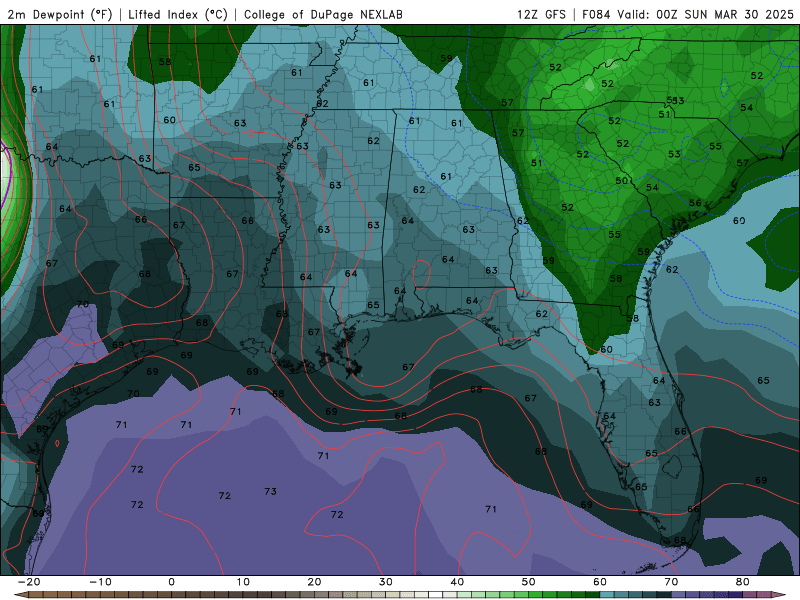The width and height of the screenshot is (800, 600).
Task: Click the "-20" label on the color scale
Action: (29, 582)
